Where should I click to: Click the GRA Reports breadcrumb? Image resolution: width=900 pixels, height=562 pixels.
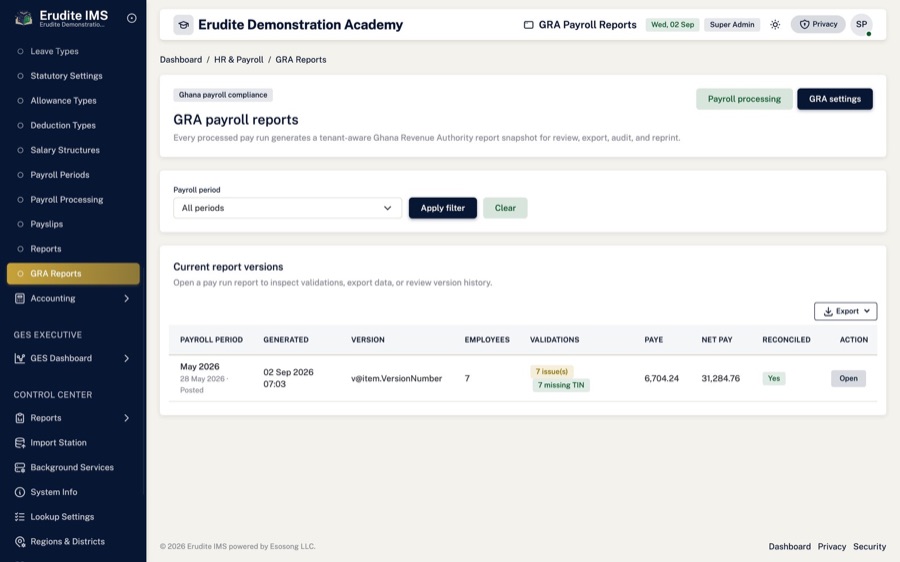(301, 60)
